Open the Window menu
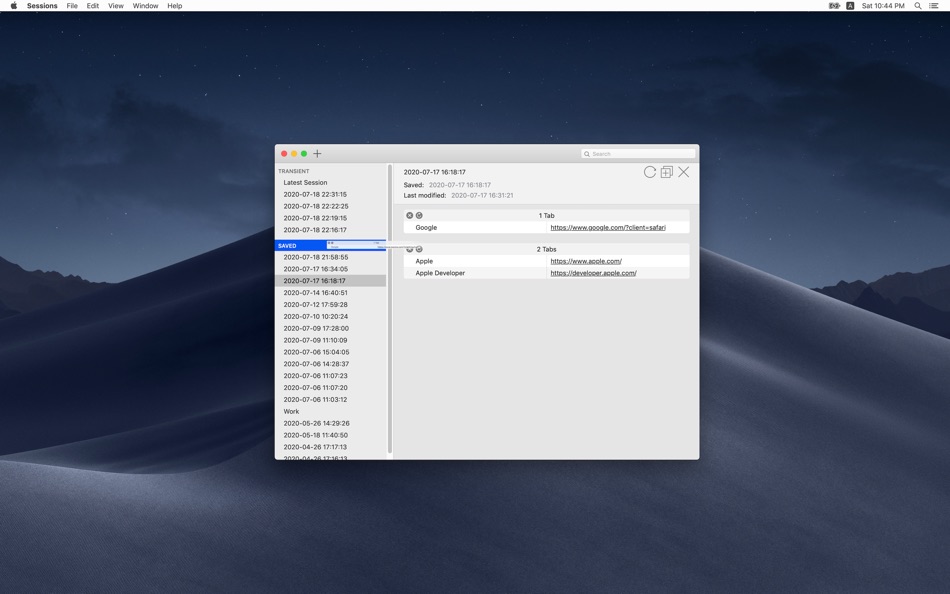The height and width of the screenshot is (594, 950). tap(145, 5)
